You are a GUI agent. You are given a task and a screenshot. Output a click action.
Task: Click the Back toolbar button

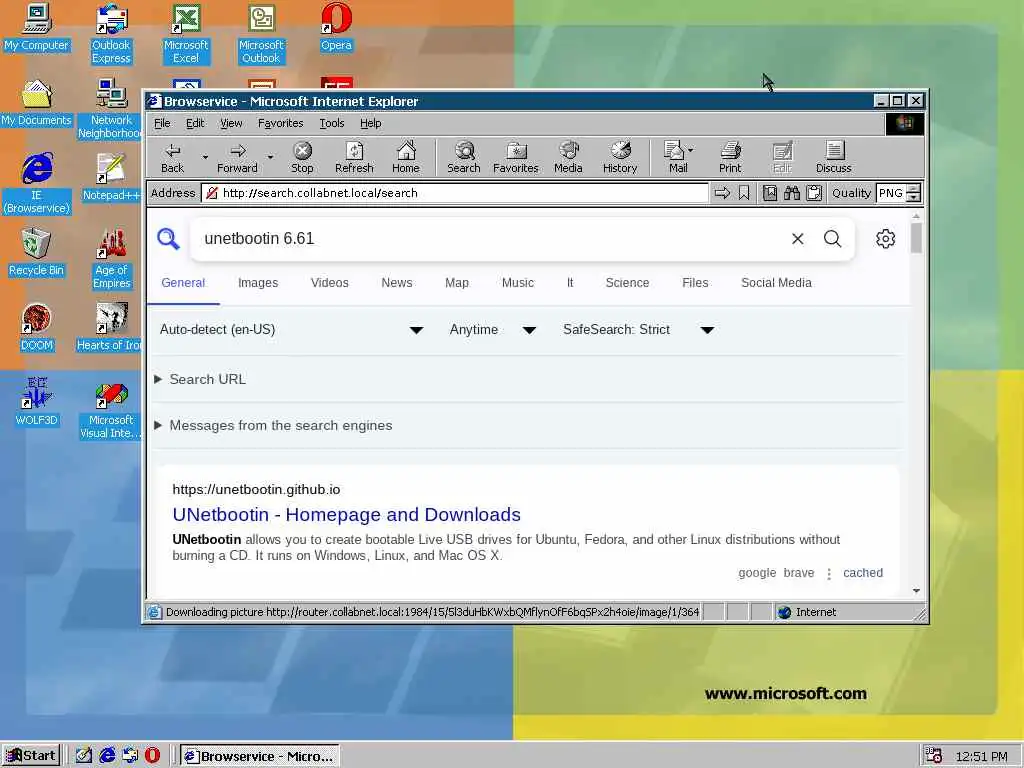pos(172,157)
